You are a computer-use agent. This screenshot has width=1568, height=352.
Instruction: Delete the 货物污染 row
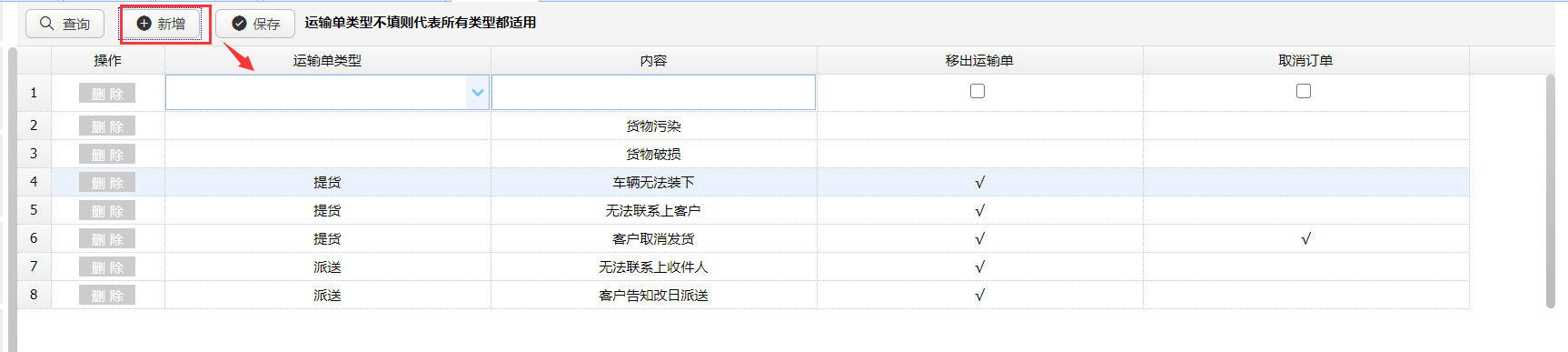coord(107,126)
